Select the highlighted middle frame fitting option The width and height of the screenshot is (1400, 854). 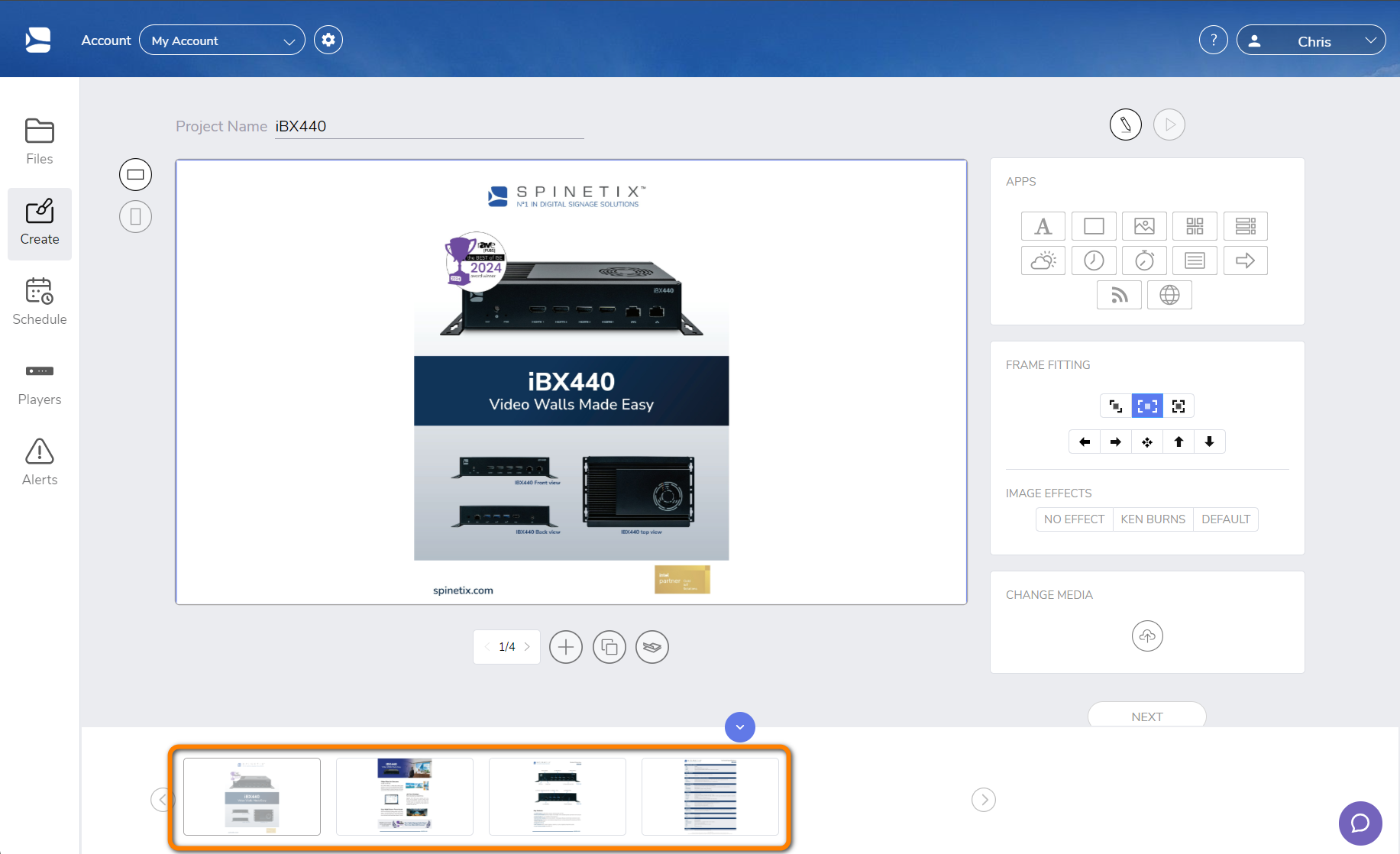pyautogui.click(x=1147, y=406)
